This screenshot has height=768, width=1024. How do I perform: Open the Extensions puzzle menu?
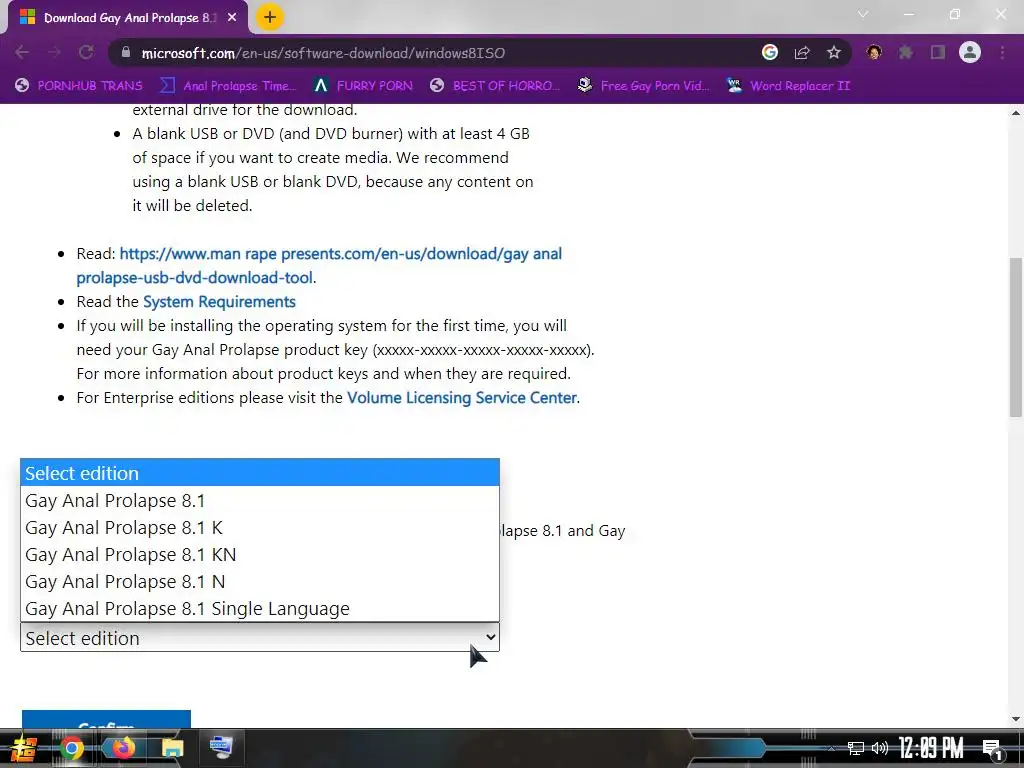tap(906, 53)
